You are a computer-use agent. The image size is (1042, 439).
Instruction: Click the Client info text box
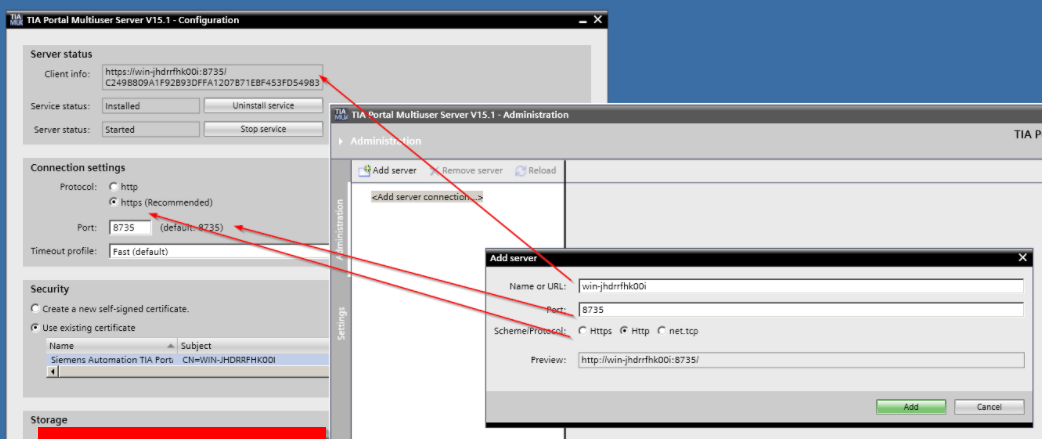(213, 77)
